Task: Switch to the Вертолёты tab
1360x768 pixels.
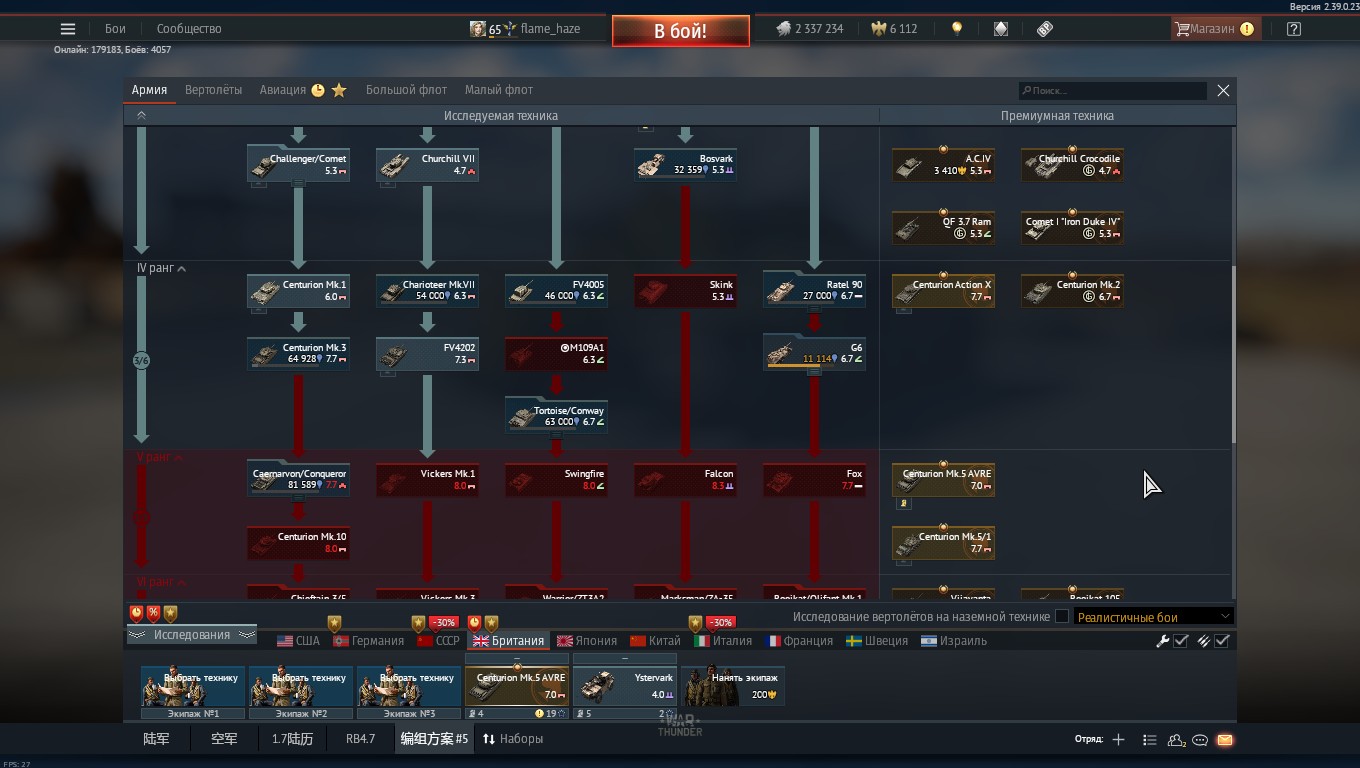Action: coord(214,90)
